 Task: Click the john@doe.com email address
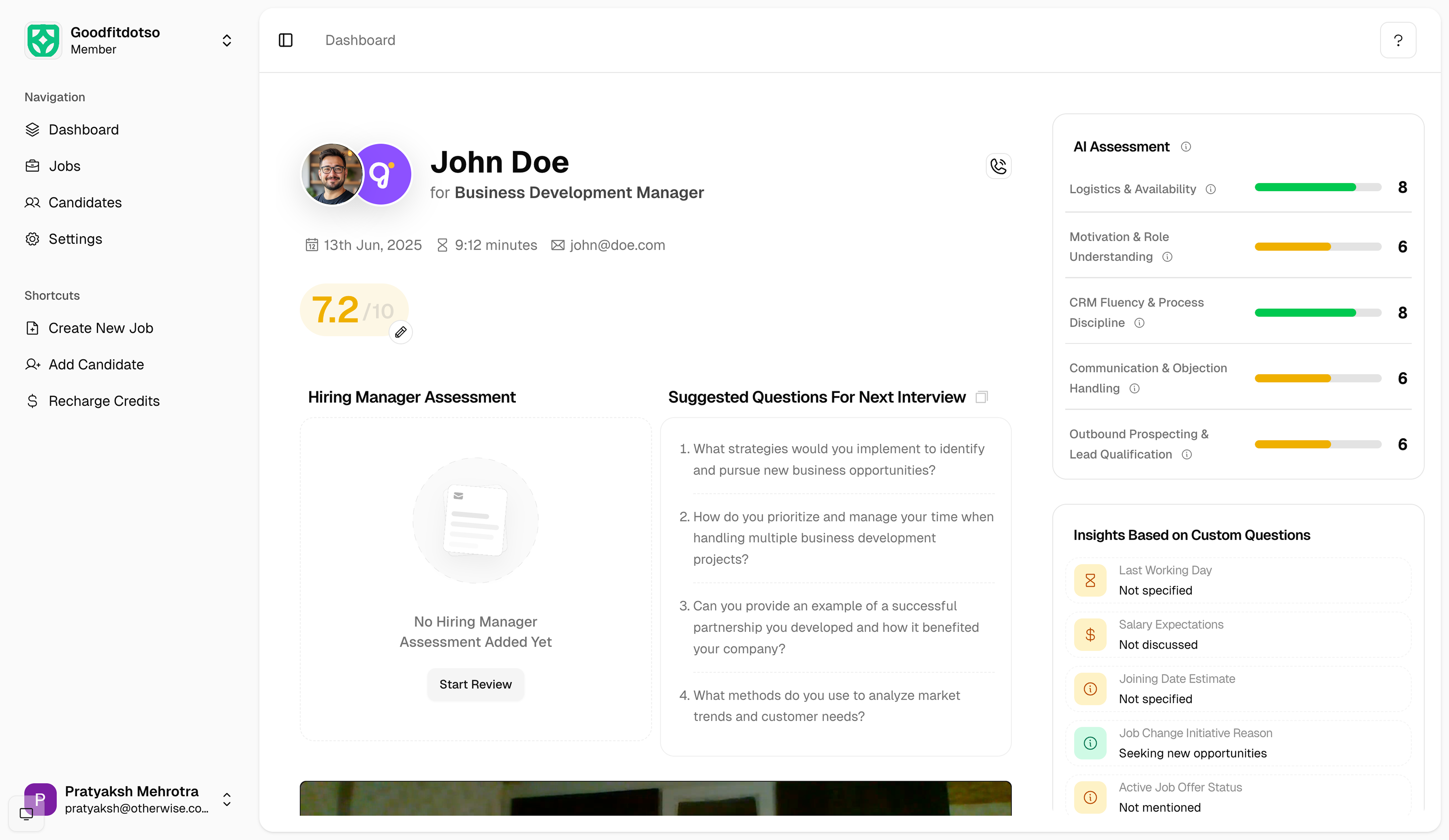tap(618, 245)
